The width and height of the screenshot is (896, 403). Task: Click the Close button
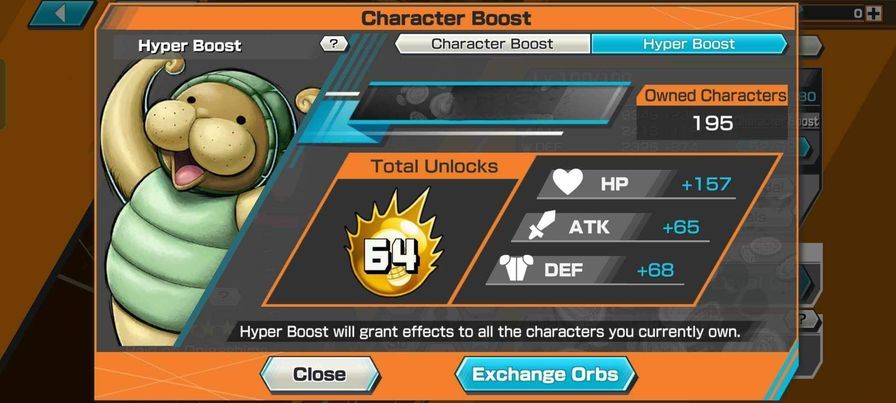pos(319,374)
